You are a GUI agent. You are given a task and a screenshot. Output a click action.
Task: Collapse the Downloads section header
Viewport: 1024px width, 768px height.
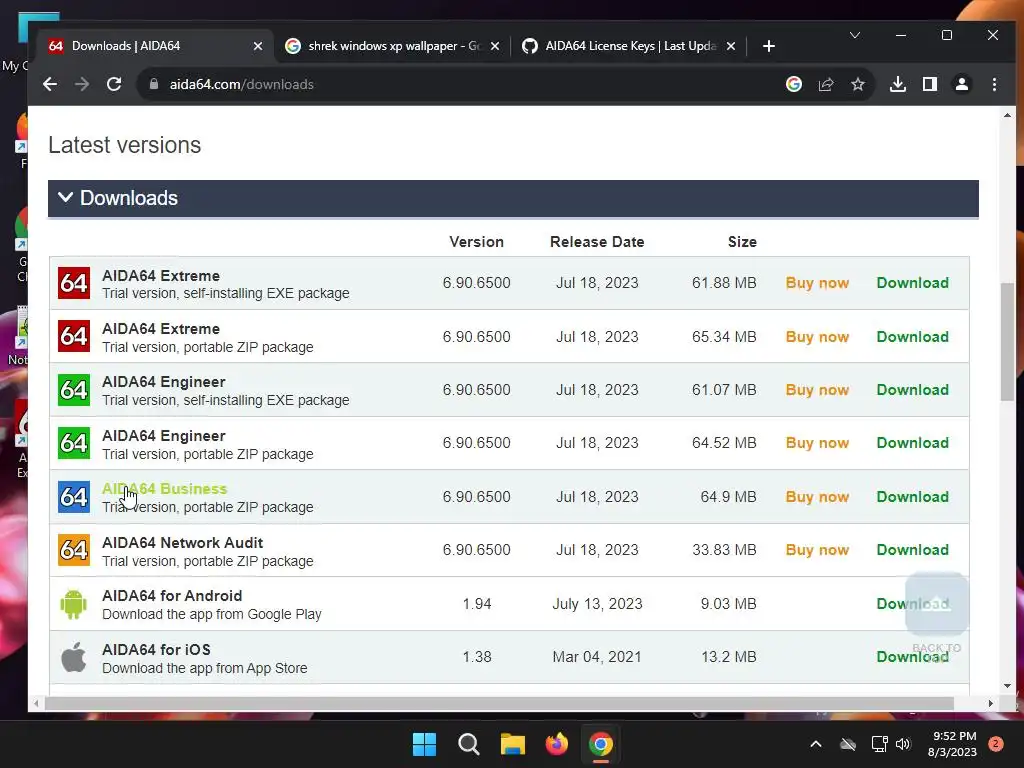(513, 199)
